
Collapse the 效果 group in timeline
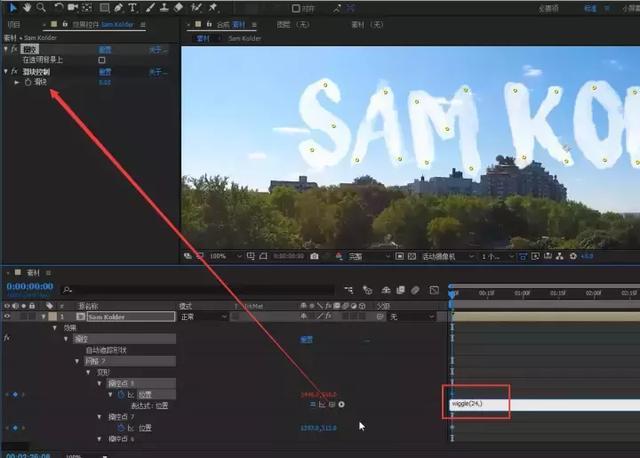55,327
